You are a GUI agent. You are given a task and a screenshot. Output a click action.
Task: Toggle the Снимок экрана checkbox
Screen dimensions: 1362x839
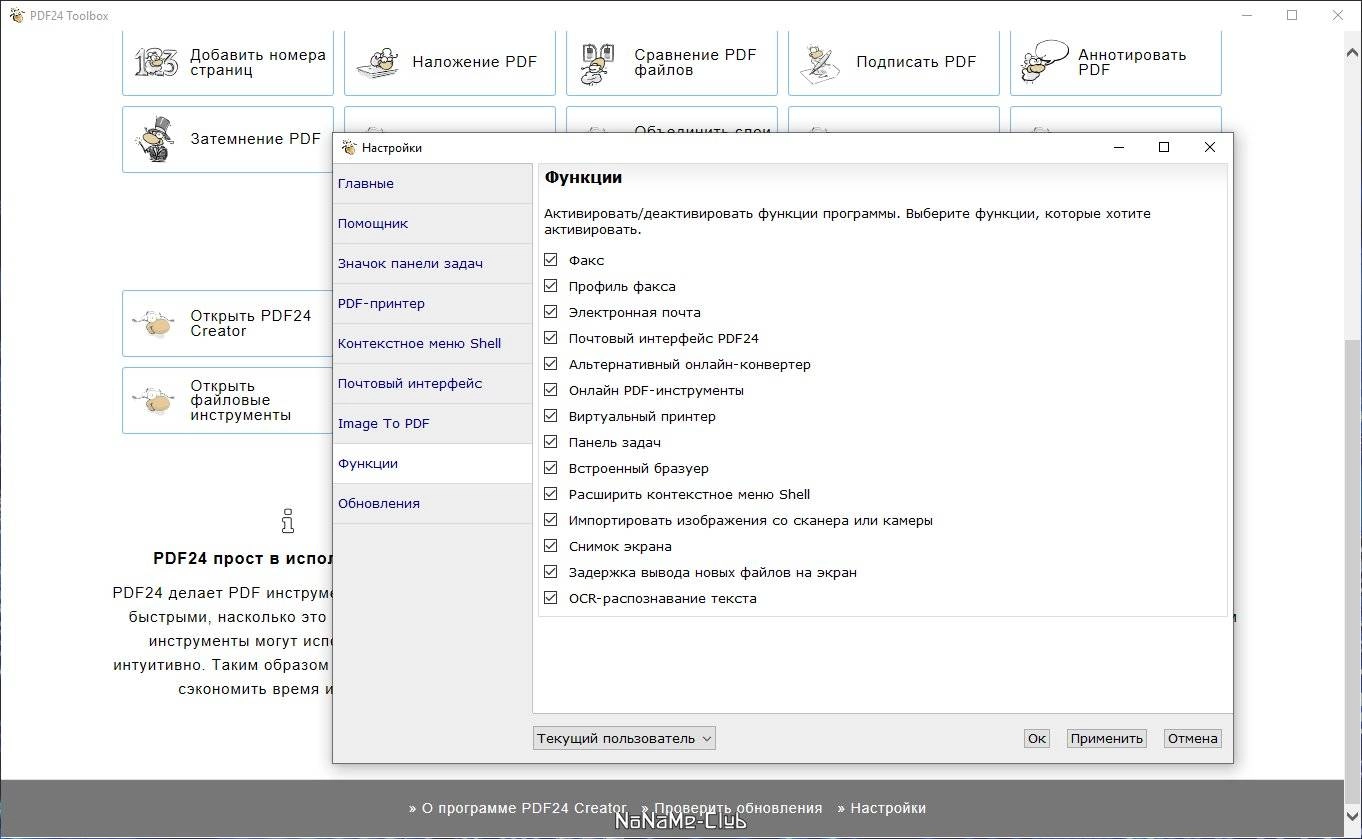550,546
